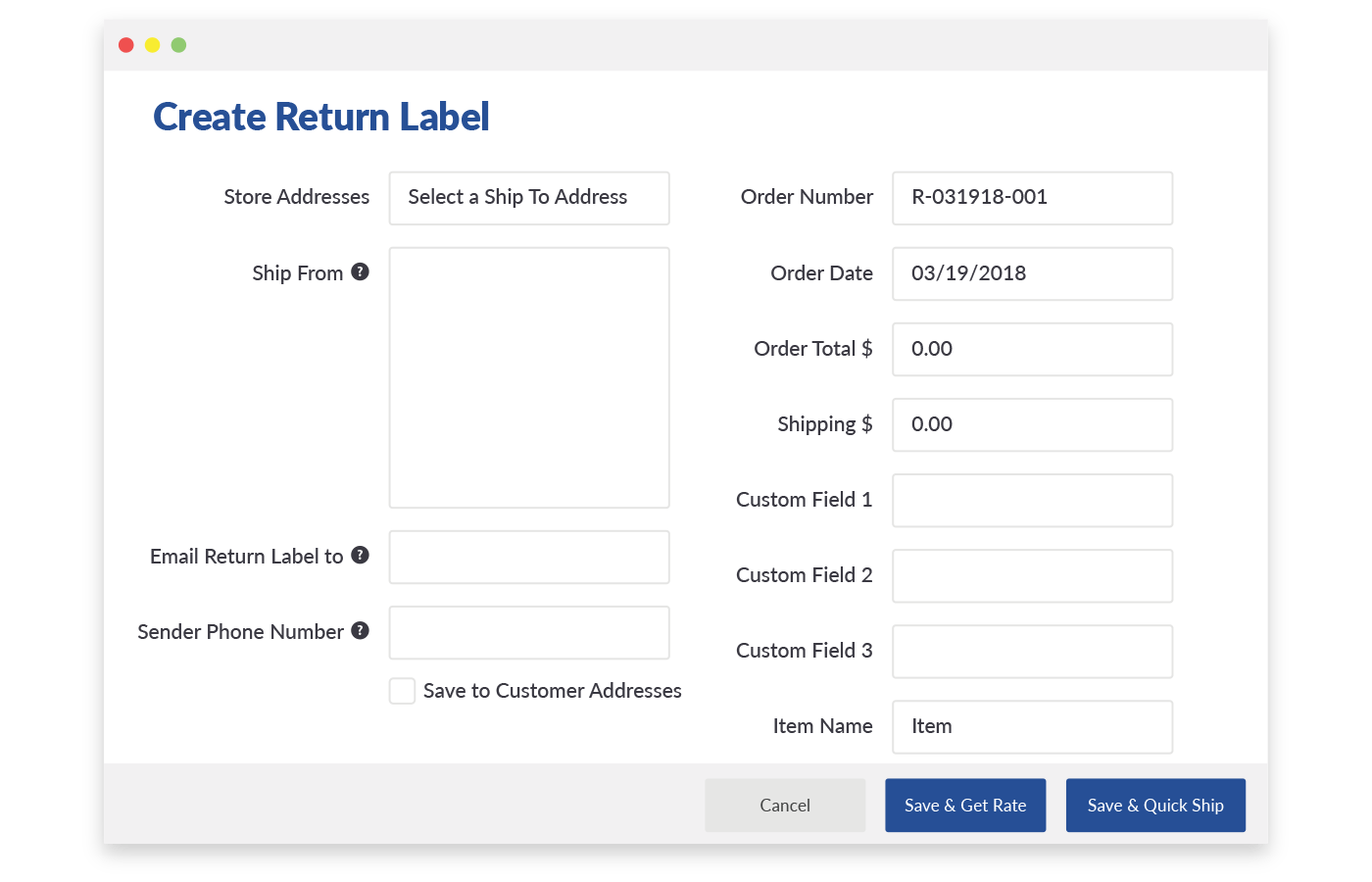Viewport: 1372px width, 882px height.
Task: Click into the Shipping cost field
Action: [1032, 424]
